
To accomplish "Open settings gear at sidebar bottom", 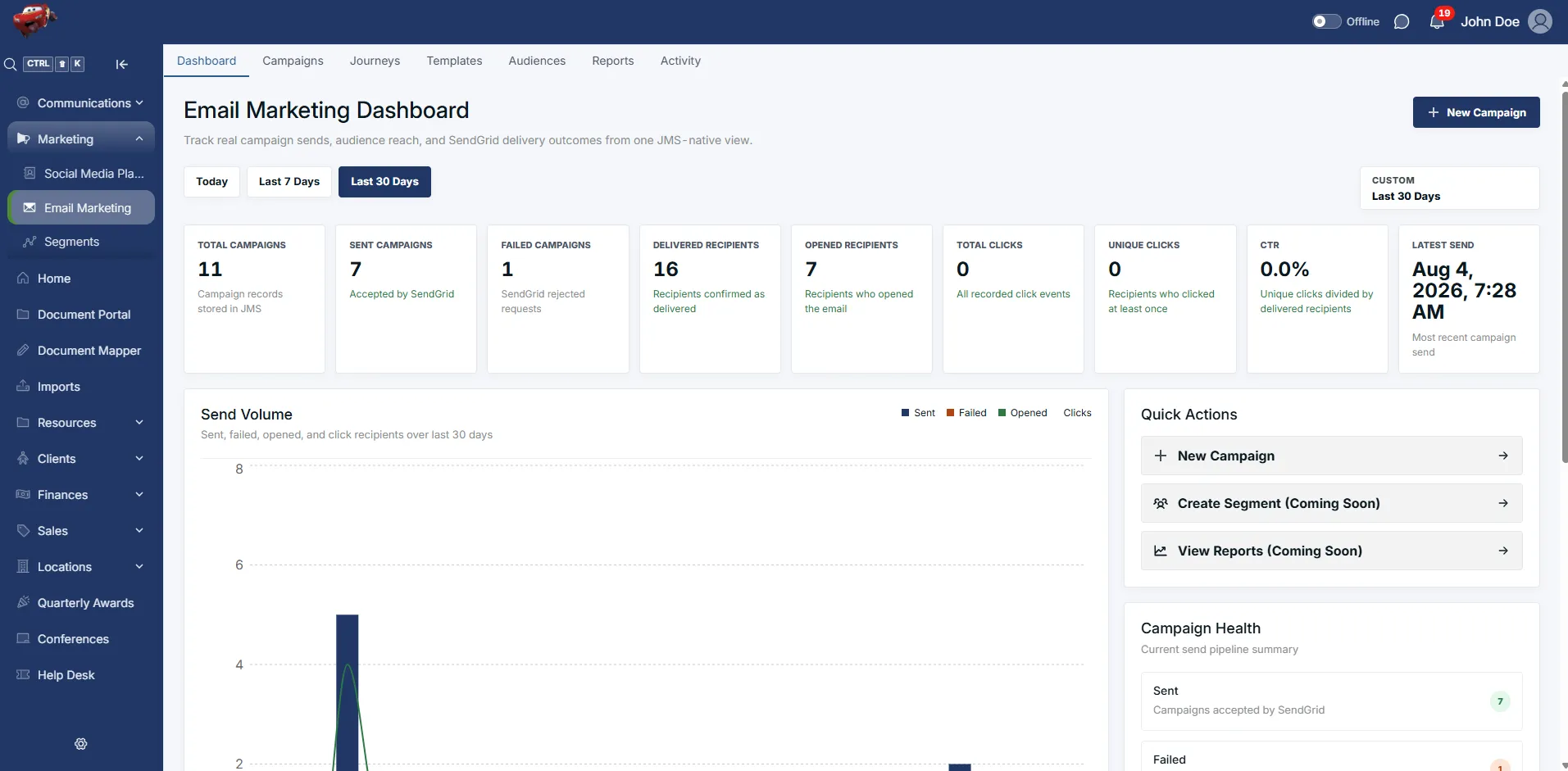I will (x=81, y=744).
